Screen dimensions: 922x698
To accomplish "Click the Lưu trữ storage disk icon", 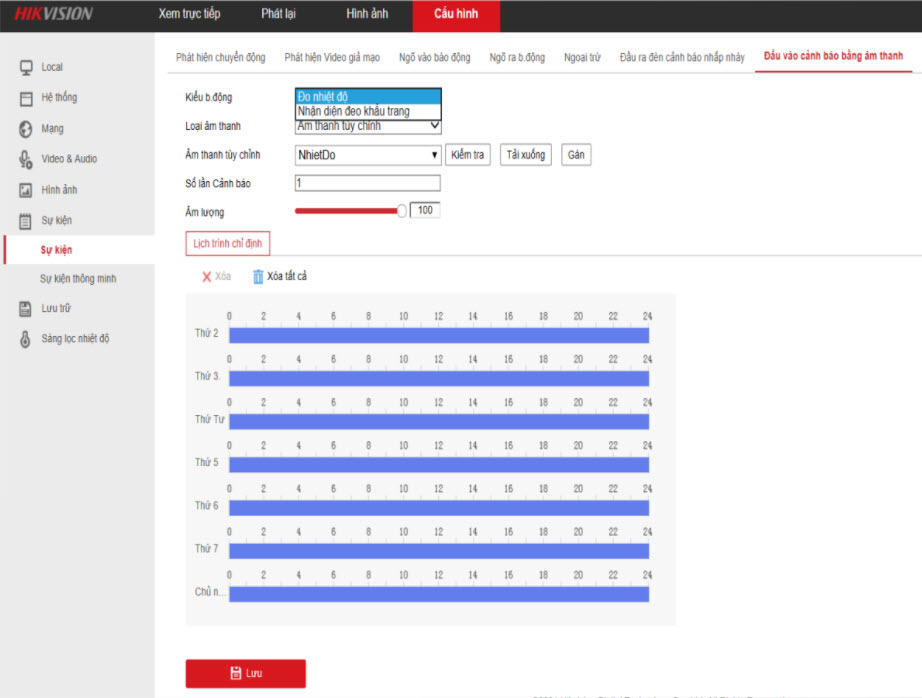I will click(27, 309).
